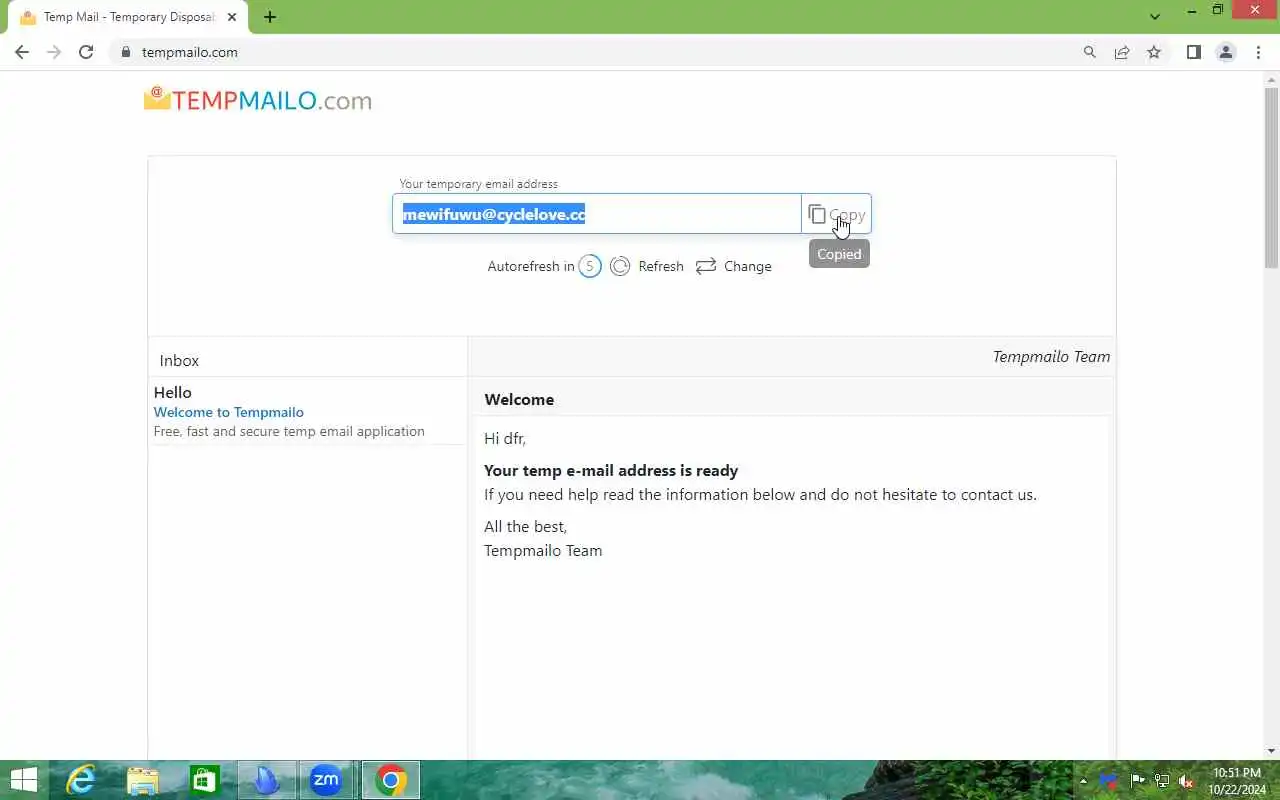Click the Change arrows icon
This screenshot has width=1280, height=800.
(x=706, y=266)
